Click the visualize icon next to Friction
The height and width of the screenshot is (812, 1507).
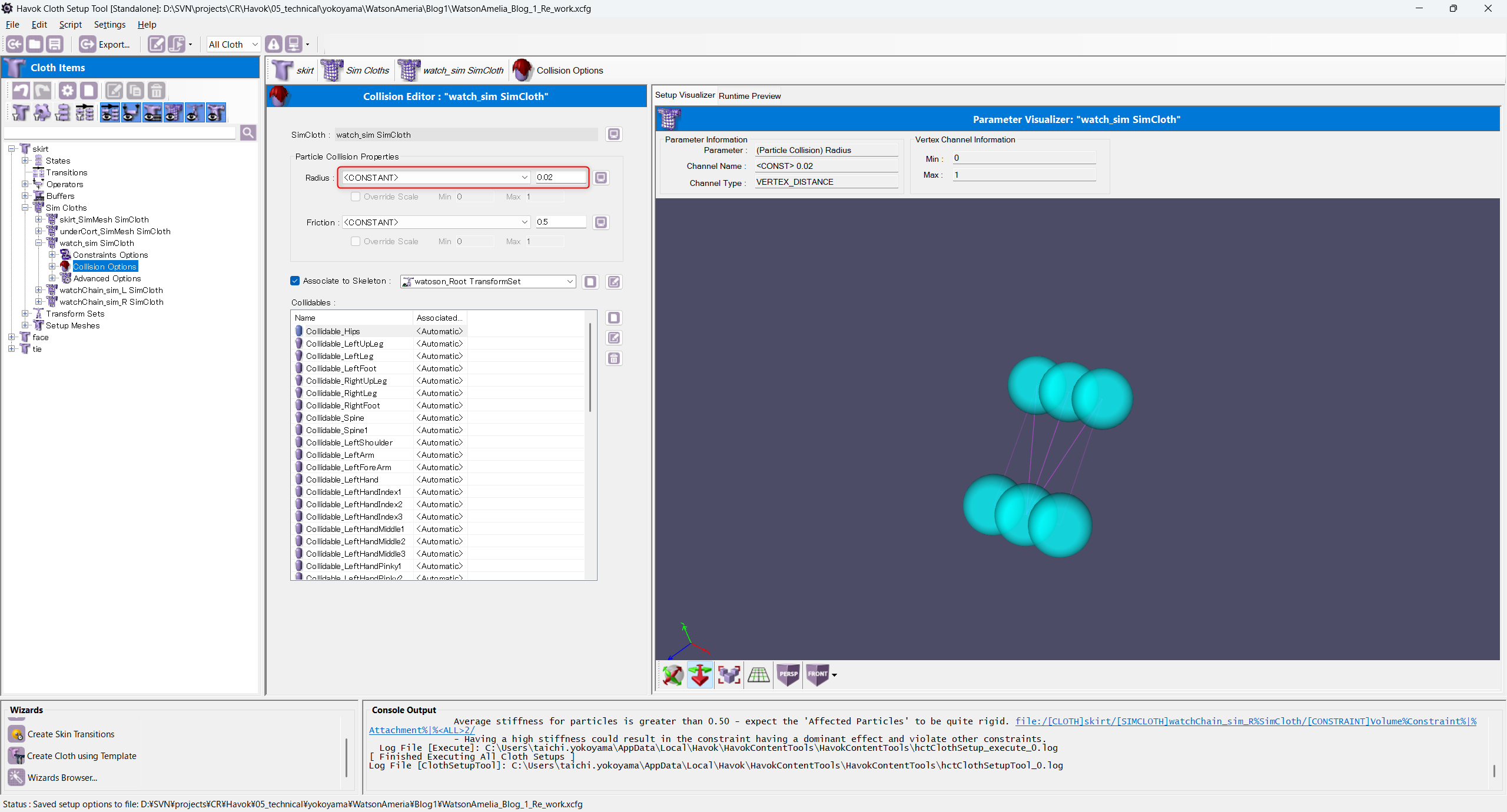pyautogui.click(x=601, y=222)
